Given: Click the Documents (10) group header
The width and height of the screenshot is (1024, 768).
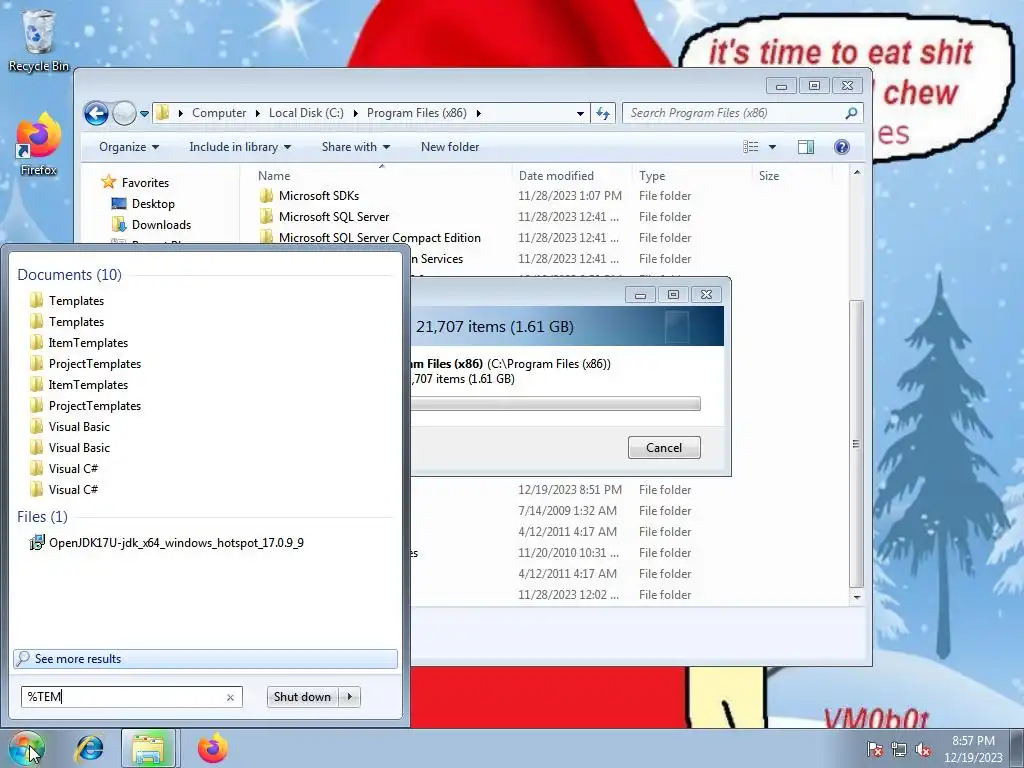Looking at the screenshot, I should click(x=69, y=274).
